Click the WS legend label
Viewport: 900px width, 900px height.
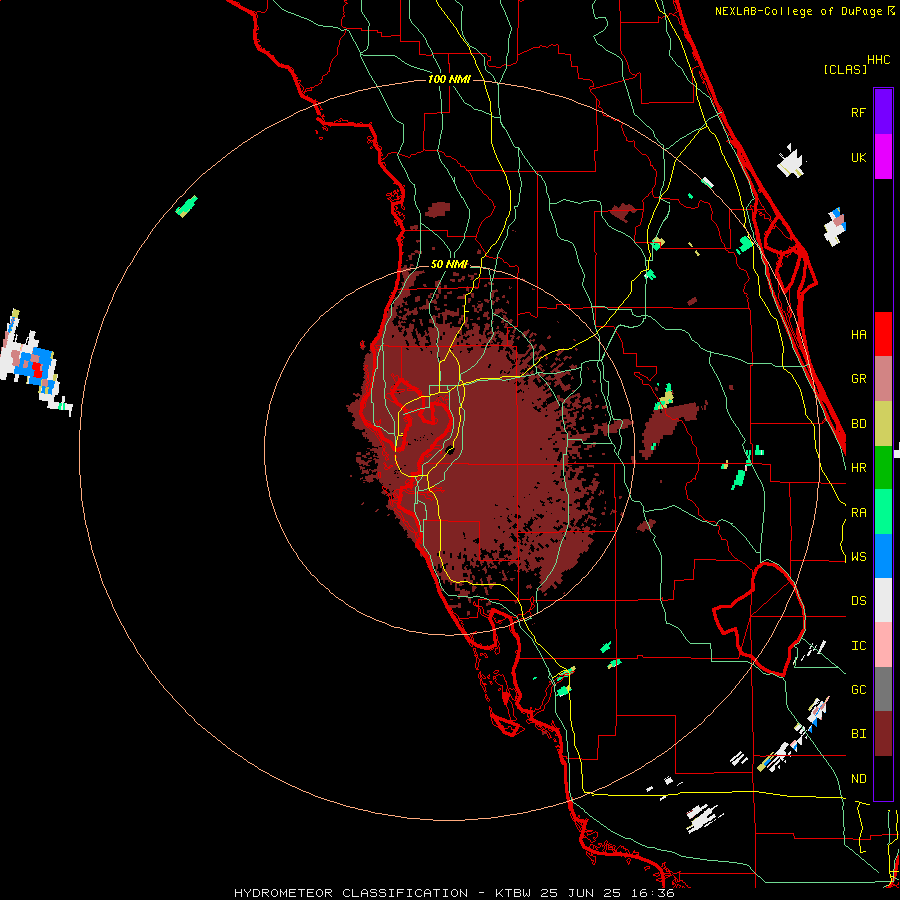click(858, 557)
